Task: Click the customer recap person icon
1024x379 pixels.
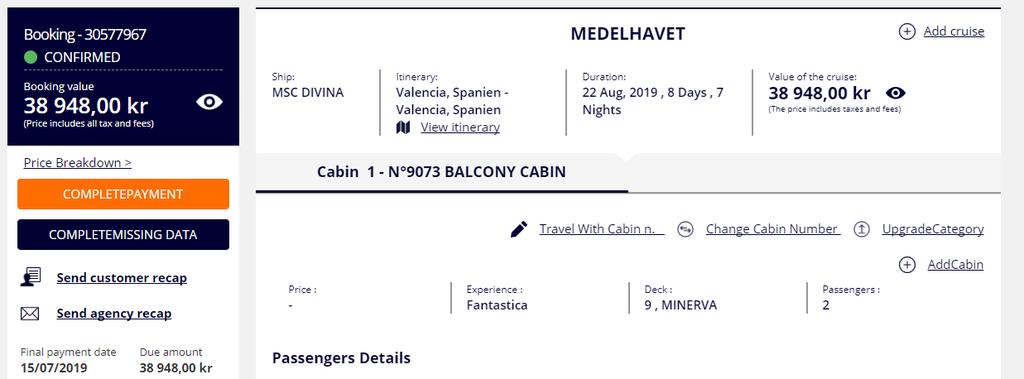Action: click(x=31, y=278)
